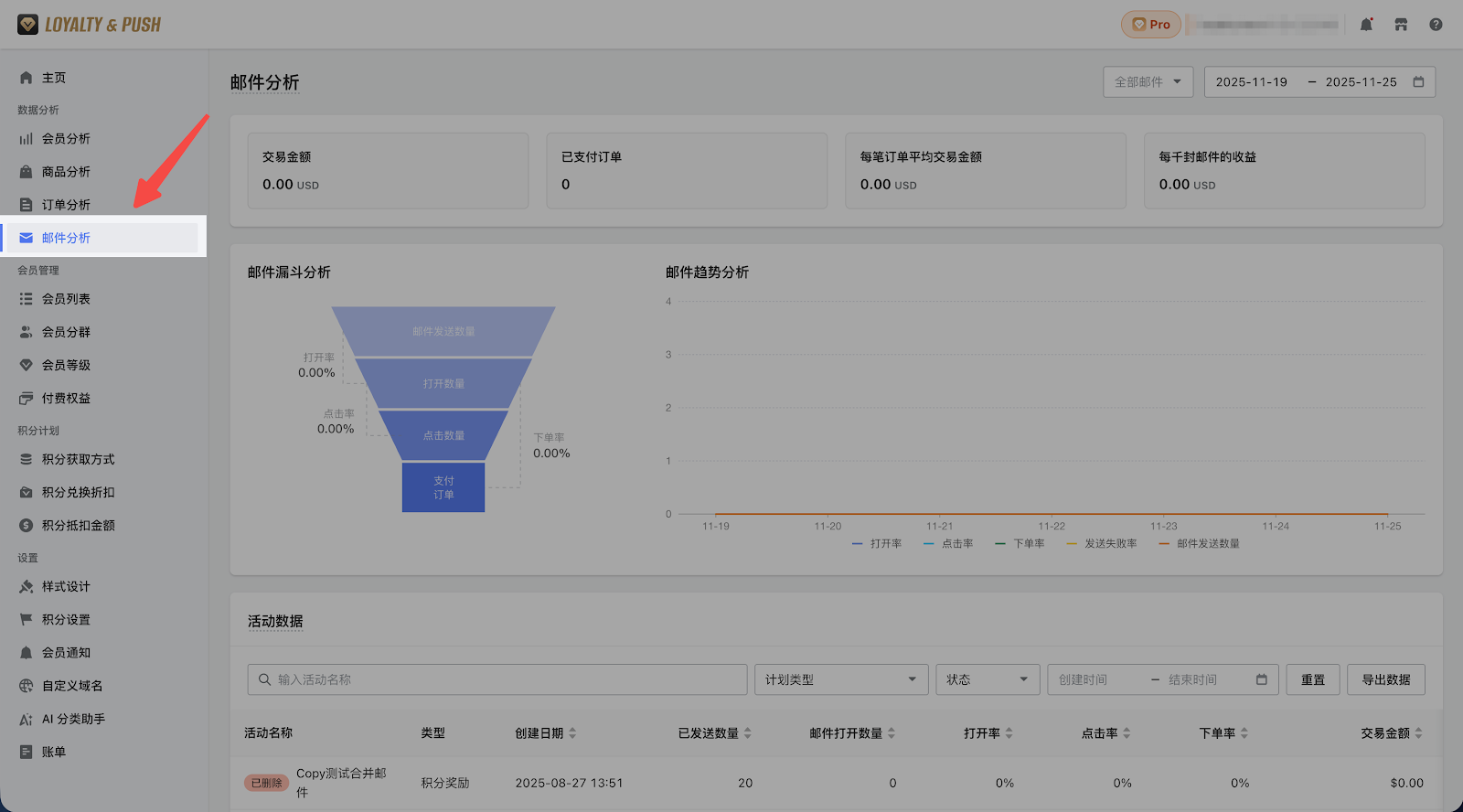Open the store icon in header

point(1401,25)
